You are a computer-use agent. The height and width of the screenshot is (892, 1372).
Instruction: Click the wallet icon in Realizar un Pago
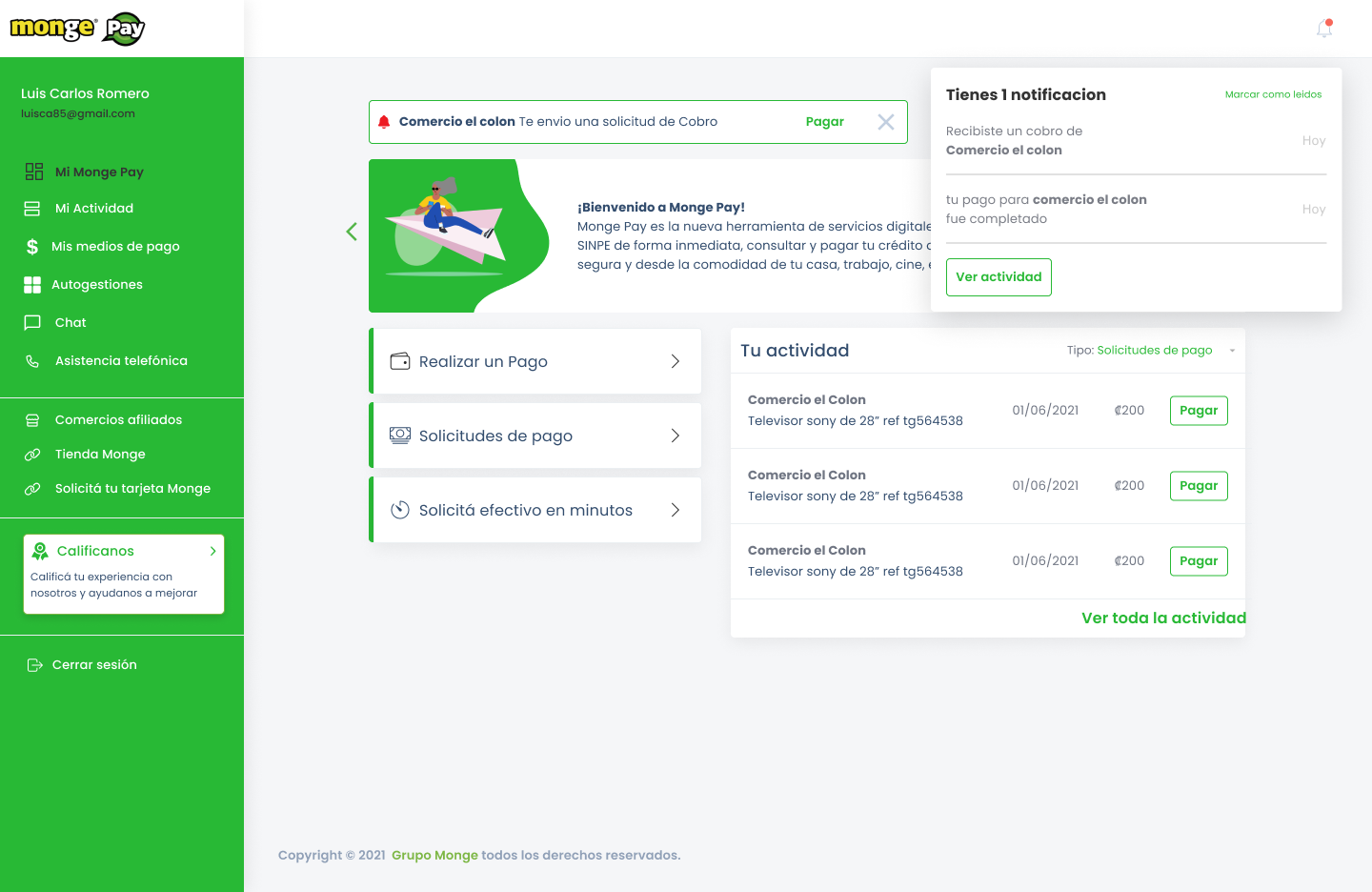(400, 361)
